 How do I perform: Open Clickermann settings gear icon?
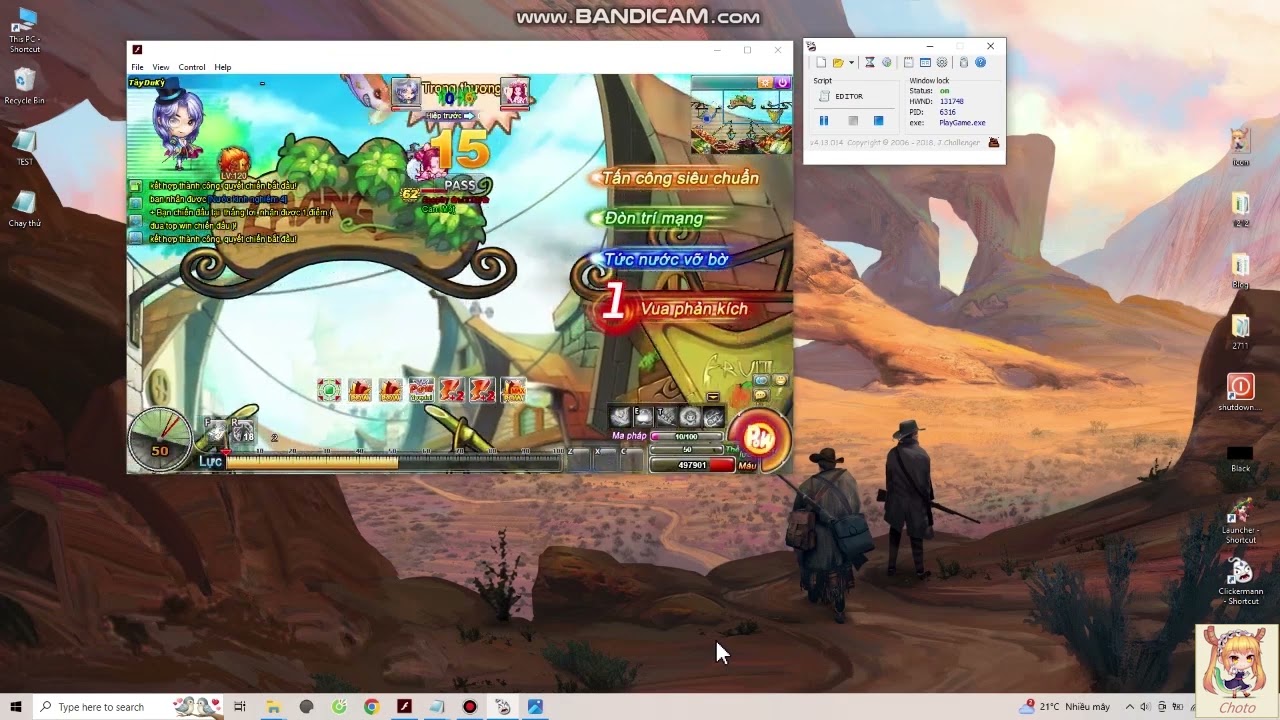point(942,62)
